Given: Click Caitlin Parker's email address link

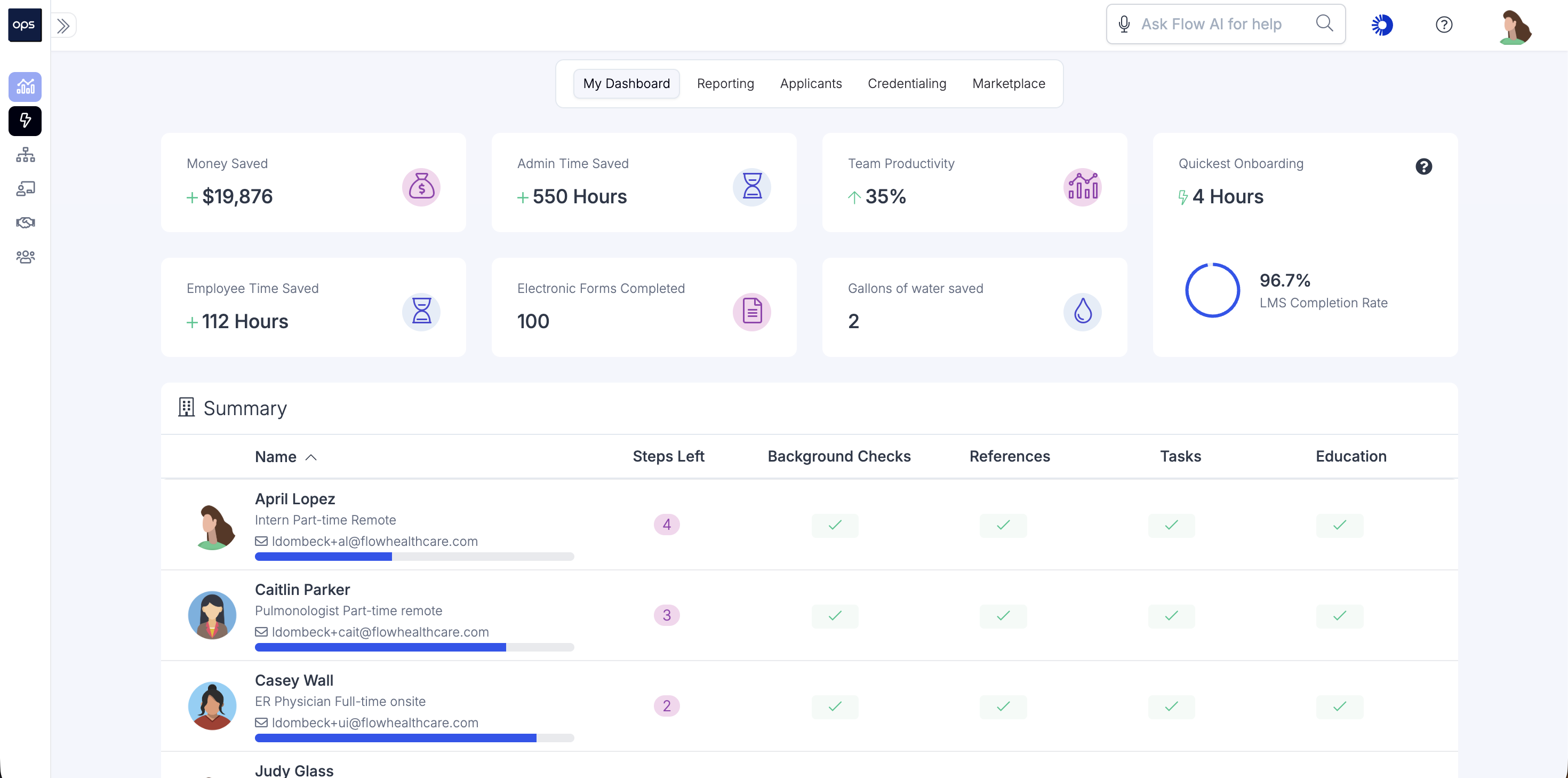Looking at the screenshot, I should coord(380,632).
